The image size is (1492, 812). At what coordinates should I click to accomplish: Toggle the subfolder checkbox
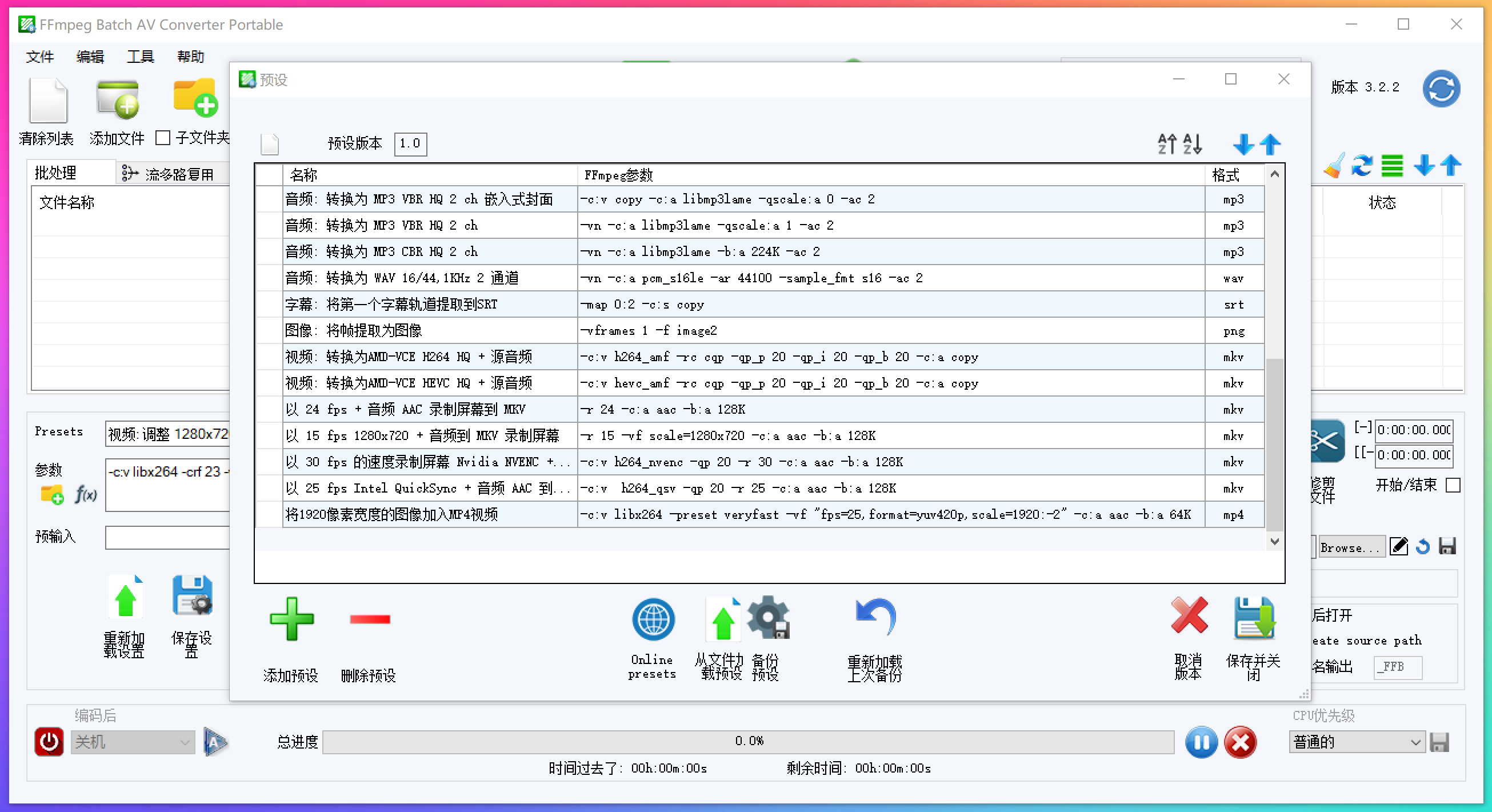[x=163, y=138]
